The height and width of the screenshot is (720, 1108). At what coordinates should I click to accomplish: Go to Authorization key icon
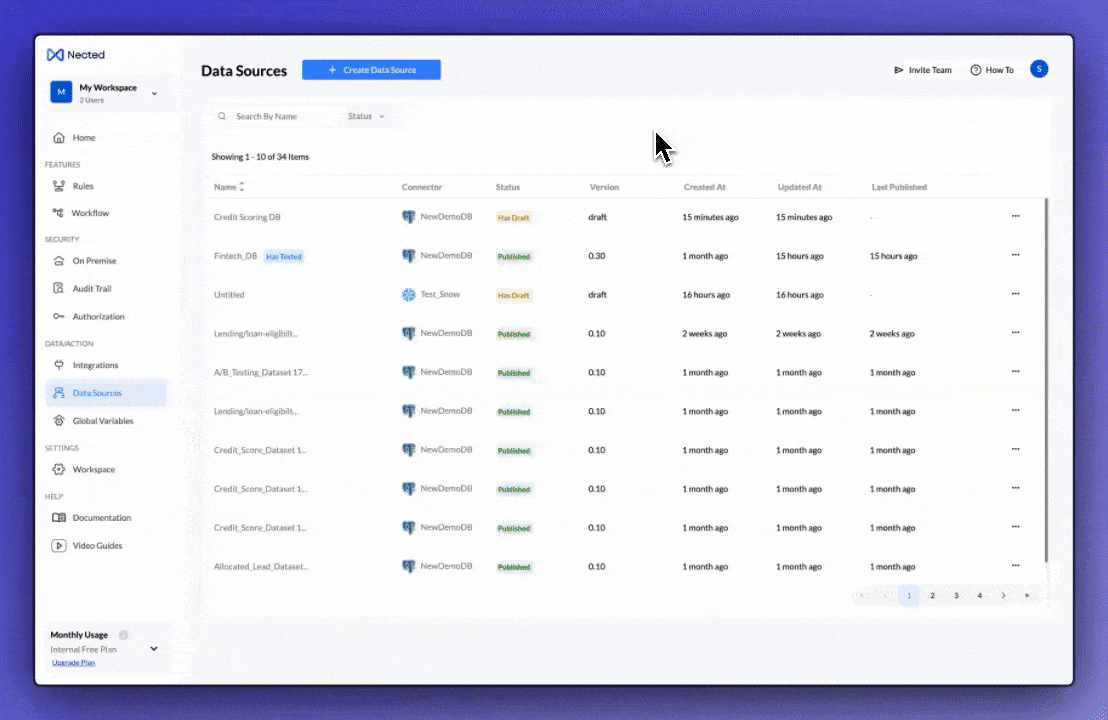click(x=59, y=317)
